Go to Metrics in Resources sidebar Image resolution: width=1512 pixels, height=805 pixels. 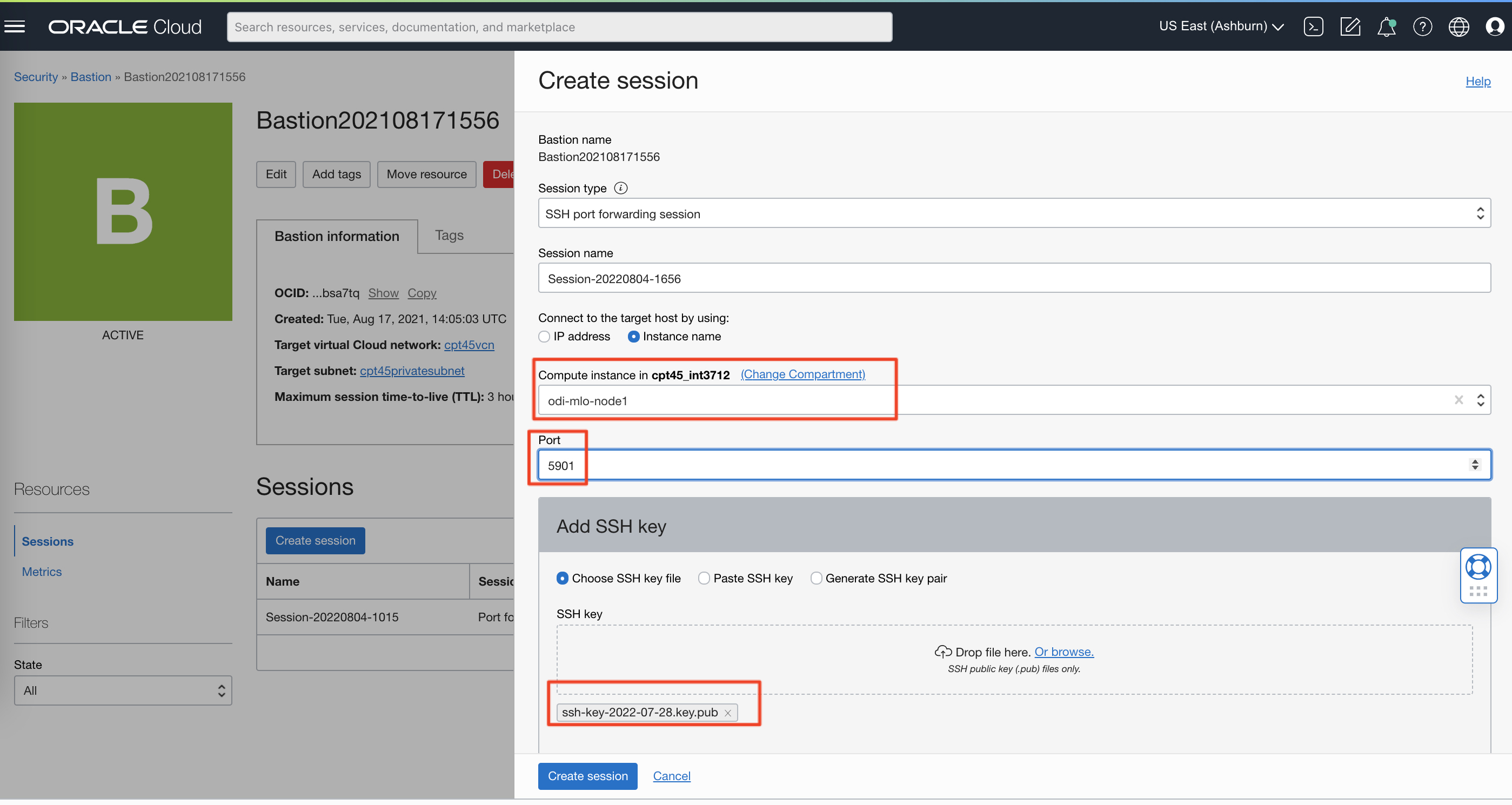[41, 572]
